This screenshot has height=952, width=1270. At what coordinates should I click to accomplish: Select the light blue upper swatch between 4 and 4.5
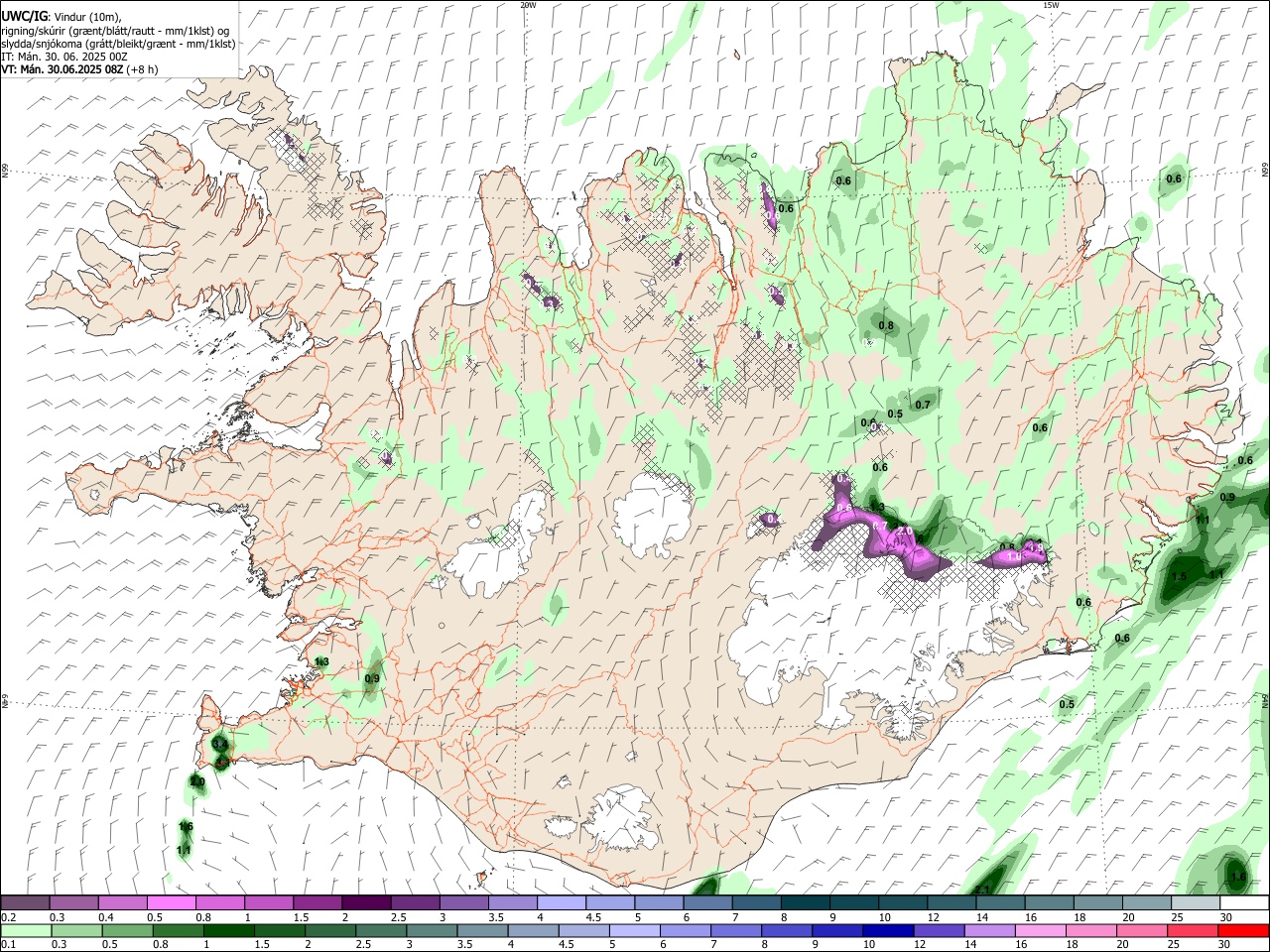click(x=560, y=903)
